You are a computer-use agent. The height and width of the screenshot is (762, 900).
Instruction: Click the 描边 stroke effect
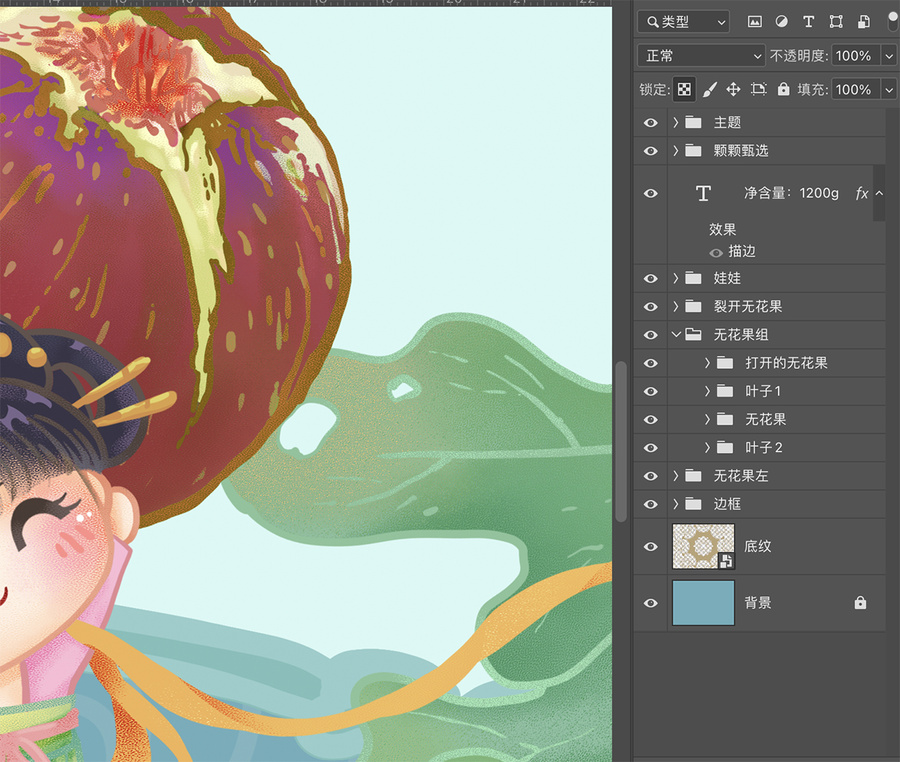click(x=742, y=251)
